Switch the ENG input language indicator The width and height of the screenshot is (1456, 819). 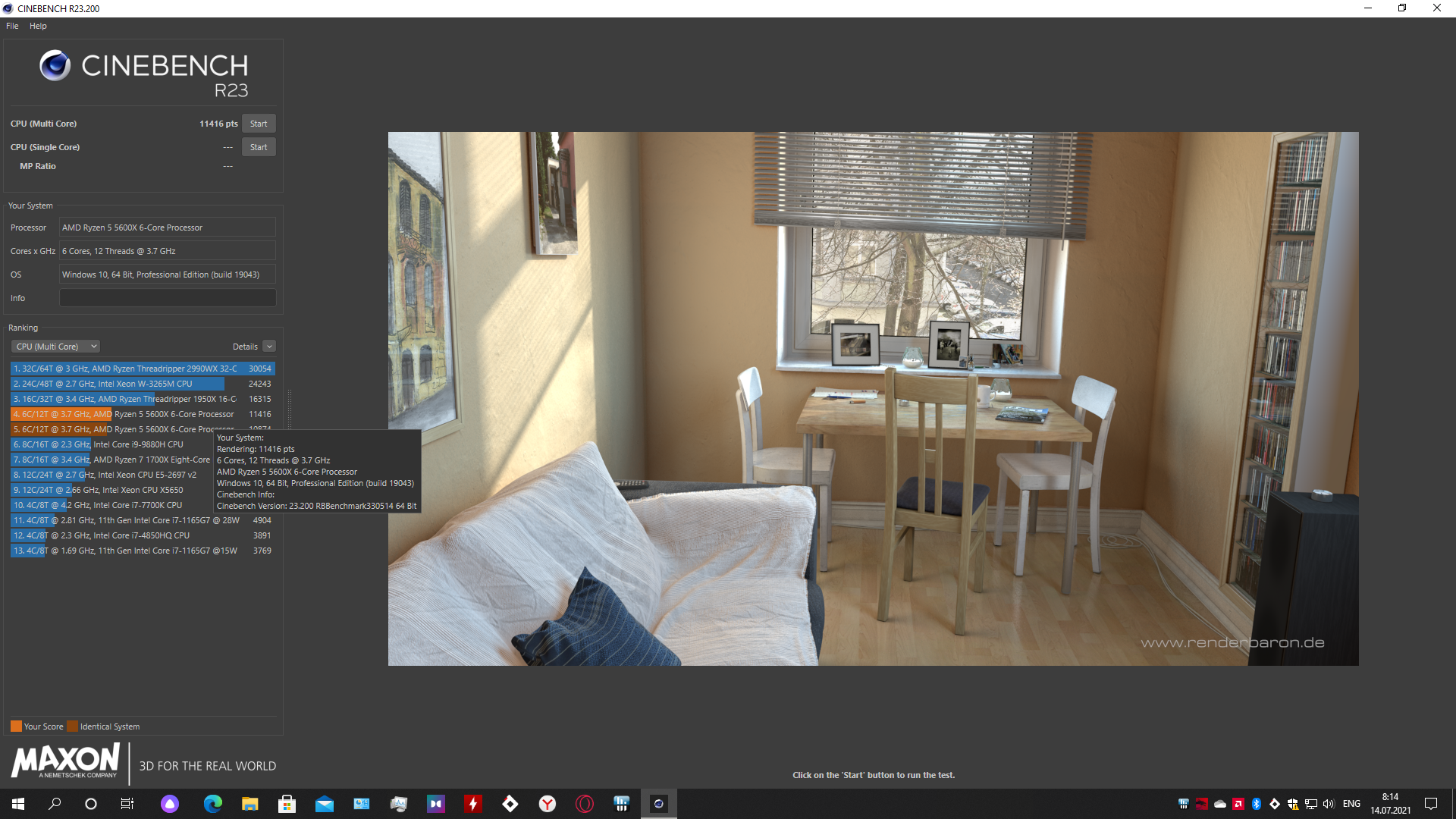(1351, 804)
